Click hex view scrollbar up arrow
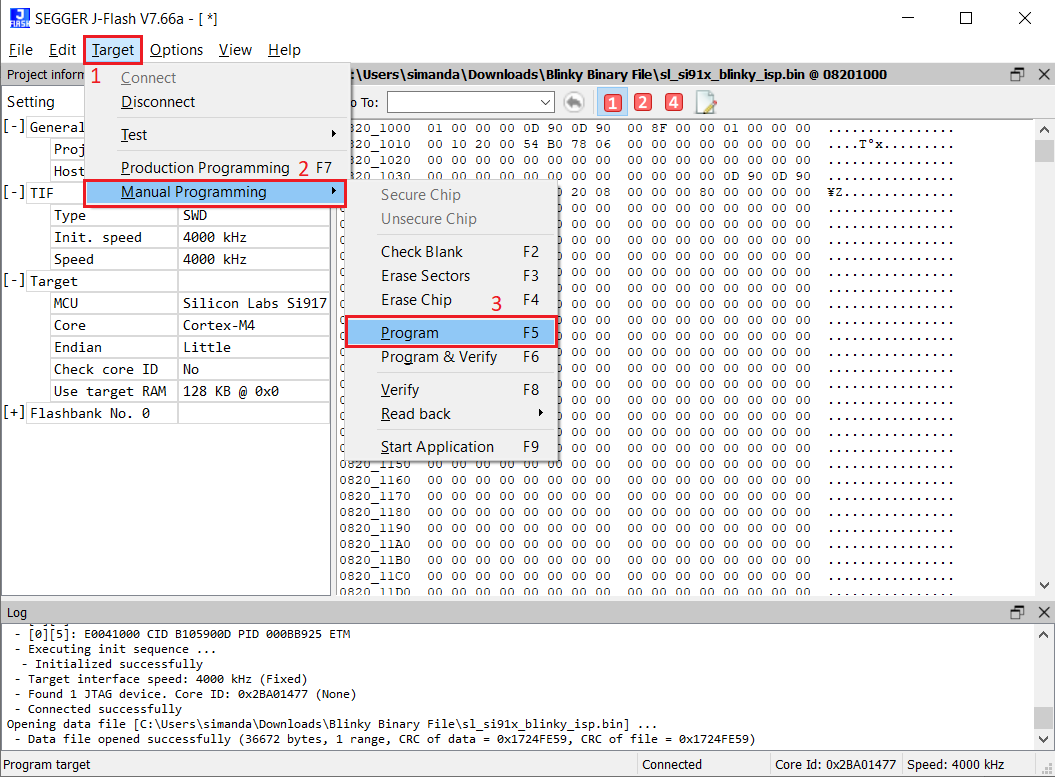Image resolution: width=1055 pixels, height=777 pixels. click(1044, 129)
